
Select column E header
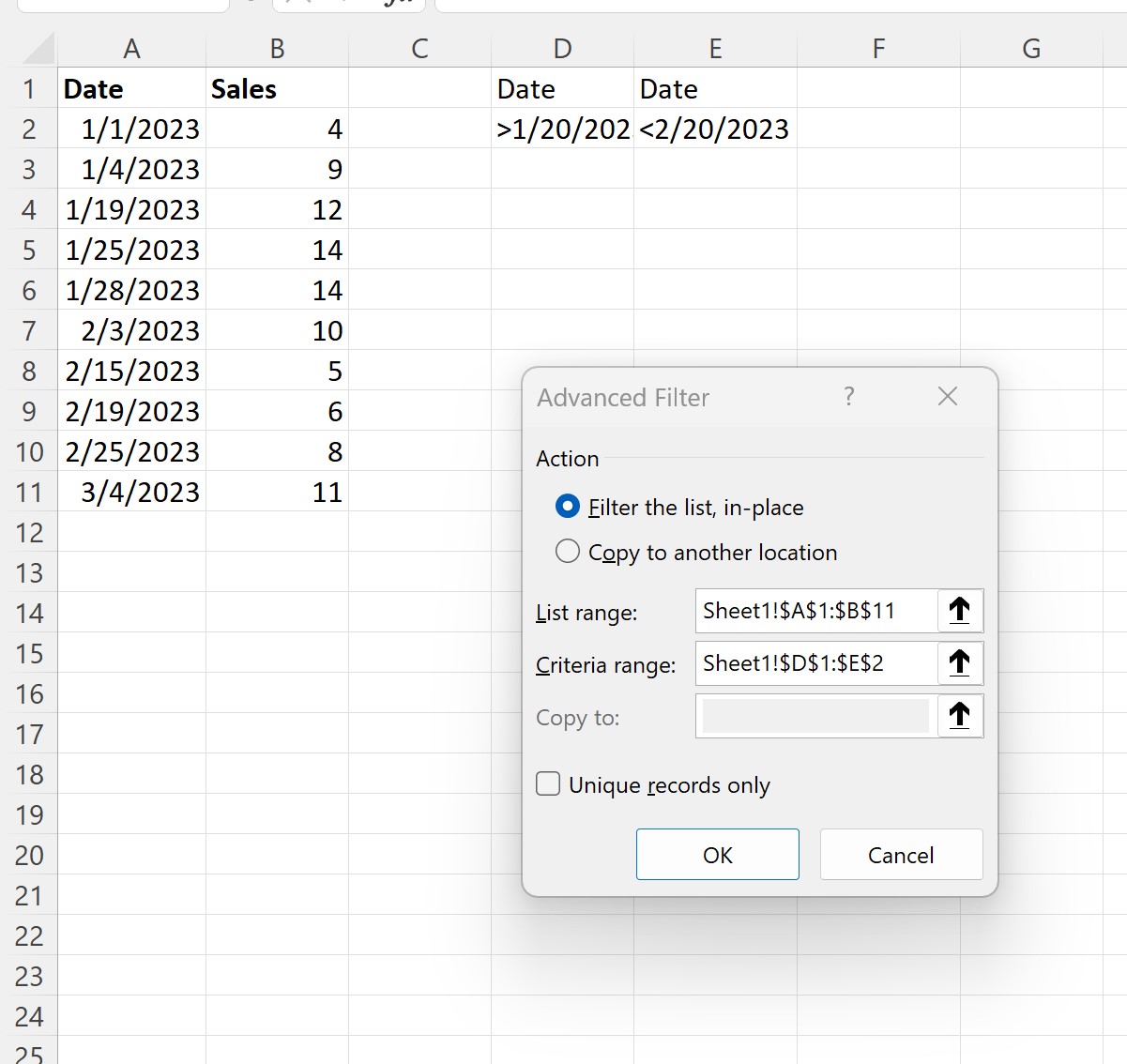tap(715, 48)
